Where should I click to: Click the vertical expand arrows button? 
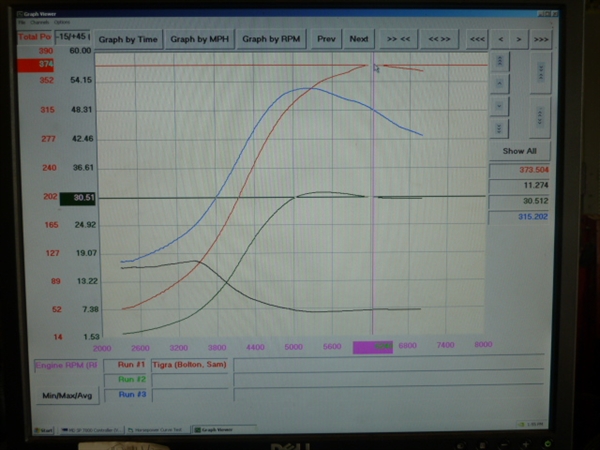[x=540, y=117]
